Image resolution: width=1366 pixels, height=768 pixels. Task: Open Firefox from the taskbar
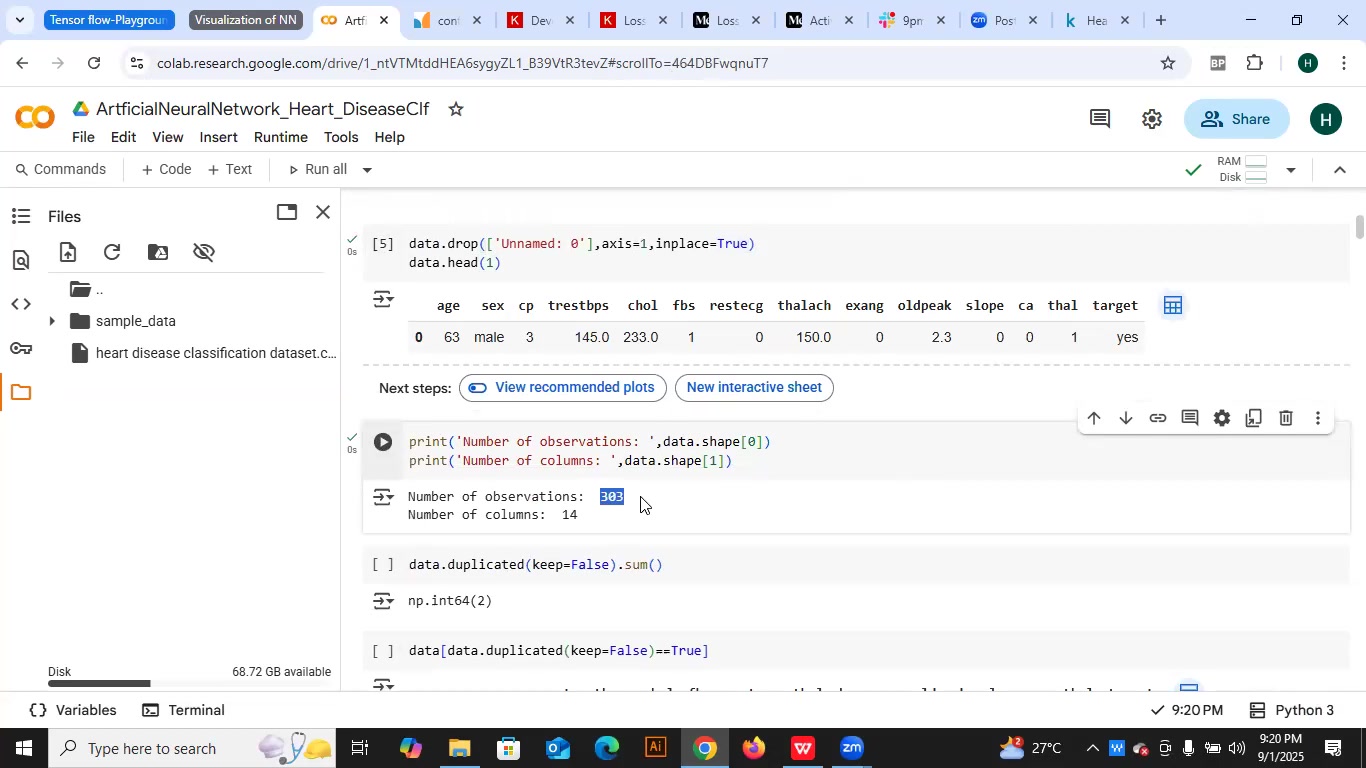753,748
